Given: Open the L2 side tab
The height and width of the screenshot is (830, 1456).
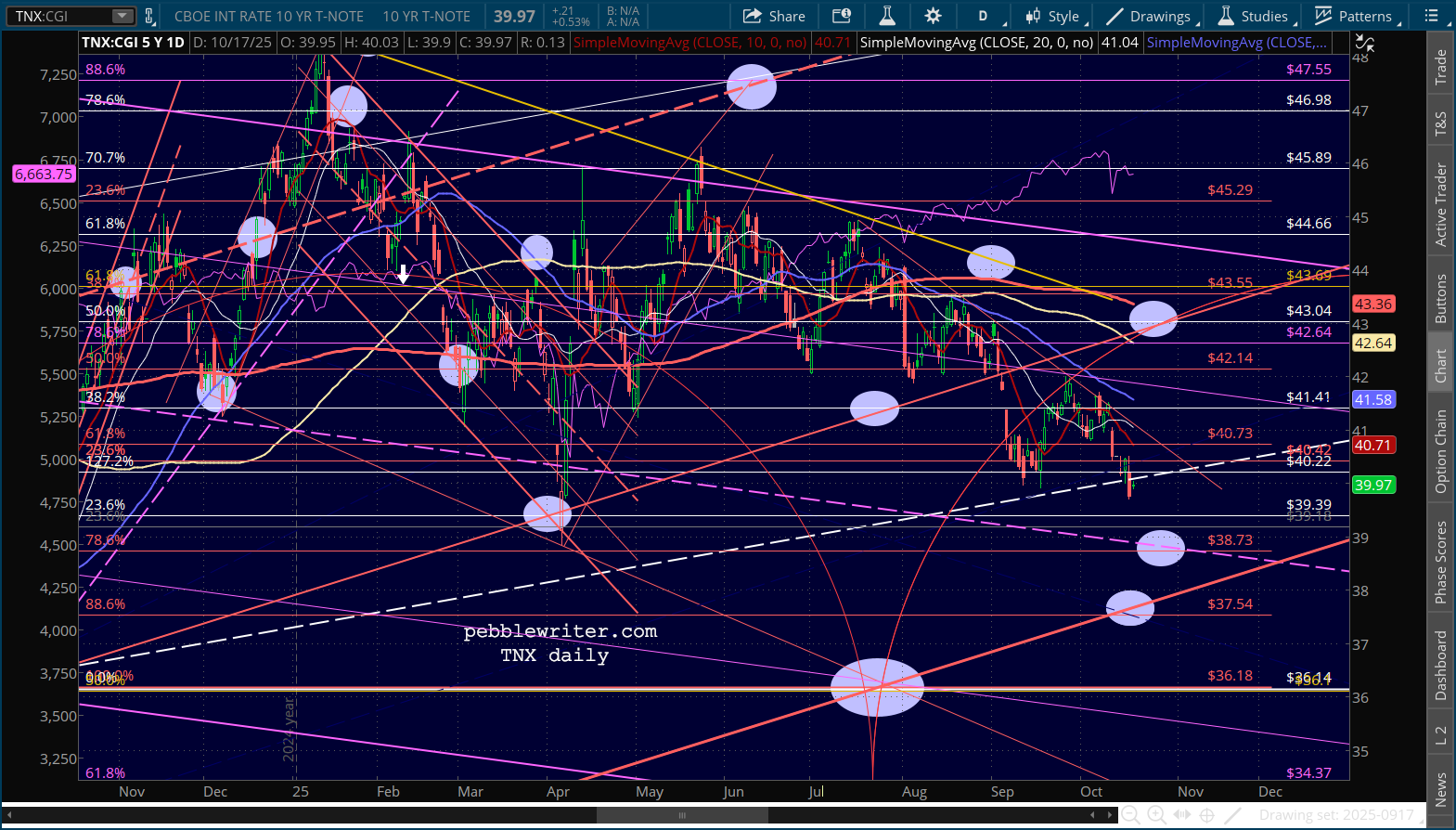Looking at the screenshot, I should (x=1441, y=735).
